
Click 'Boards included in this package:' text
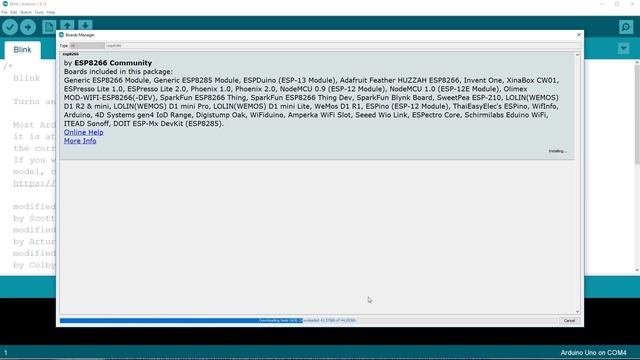pos(118,71)
